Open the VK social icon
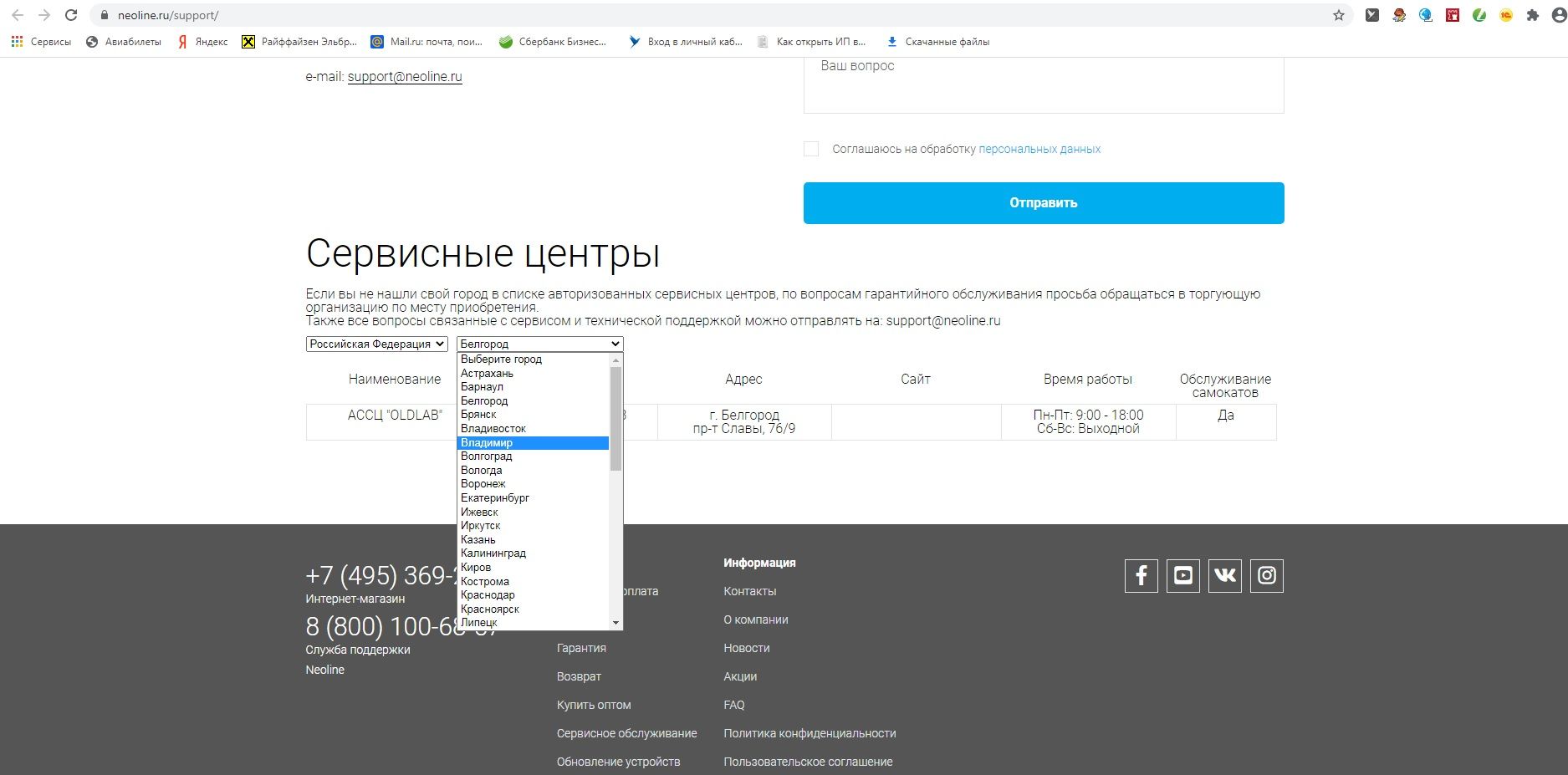The height and width of the screenshot is (775, 1568). click(x=1224, y=576)
